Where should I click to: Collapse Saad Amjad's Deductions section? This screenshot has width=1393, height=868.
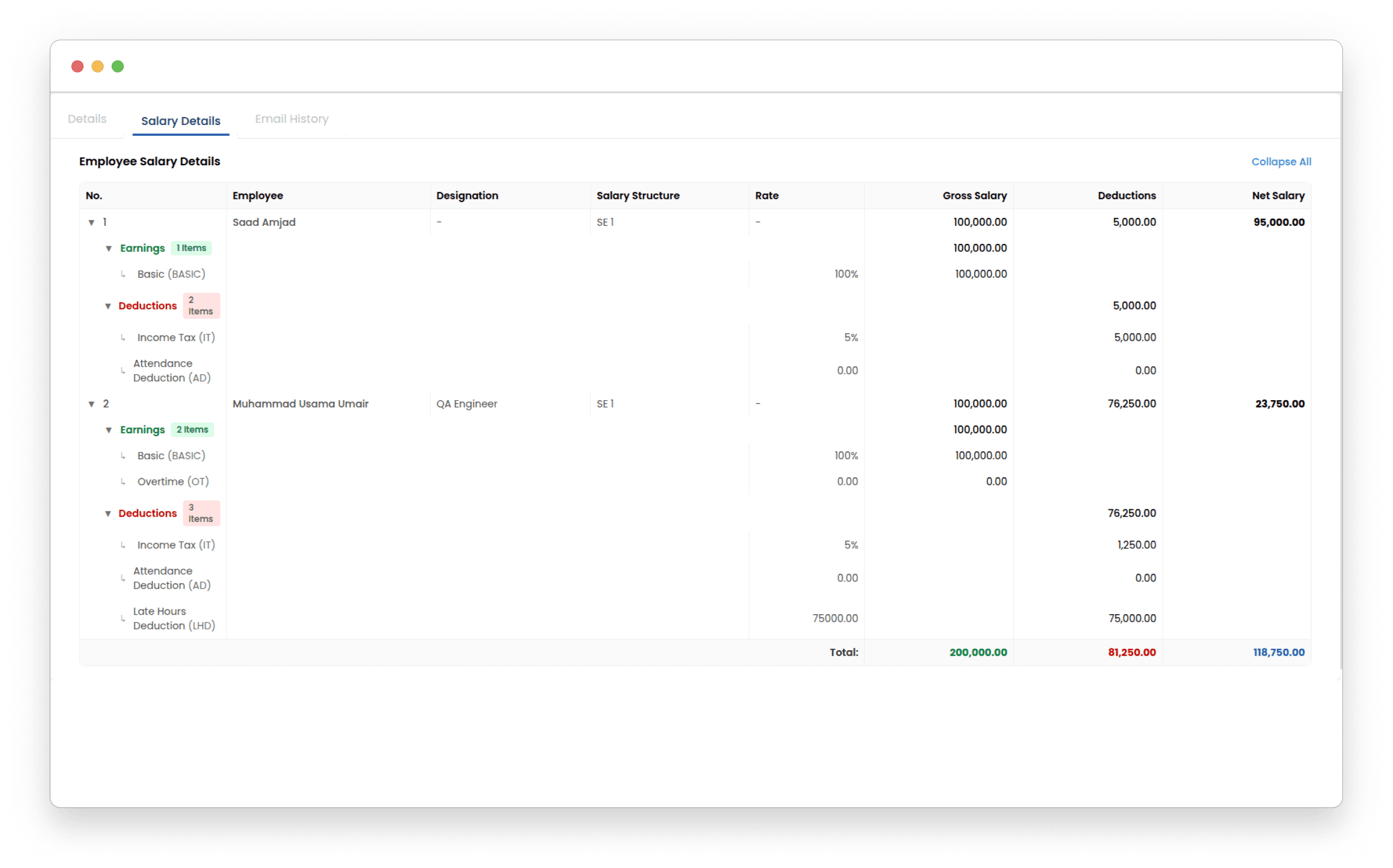tap(108, 306)
